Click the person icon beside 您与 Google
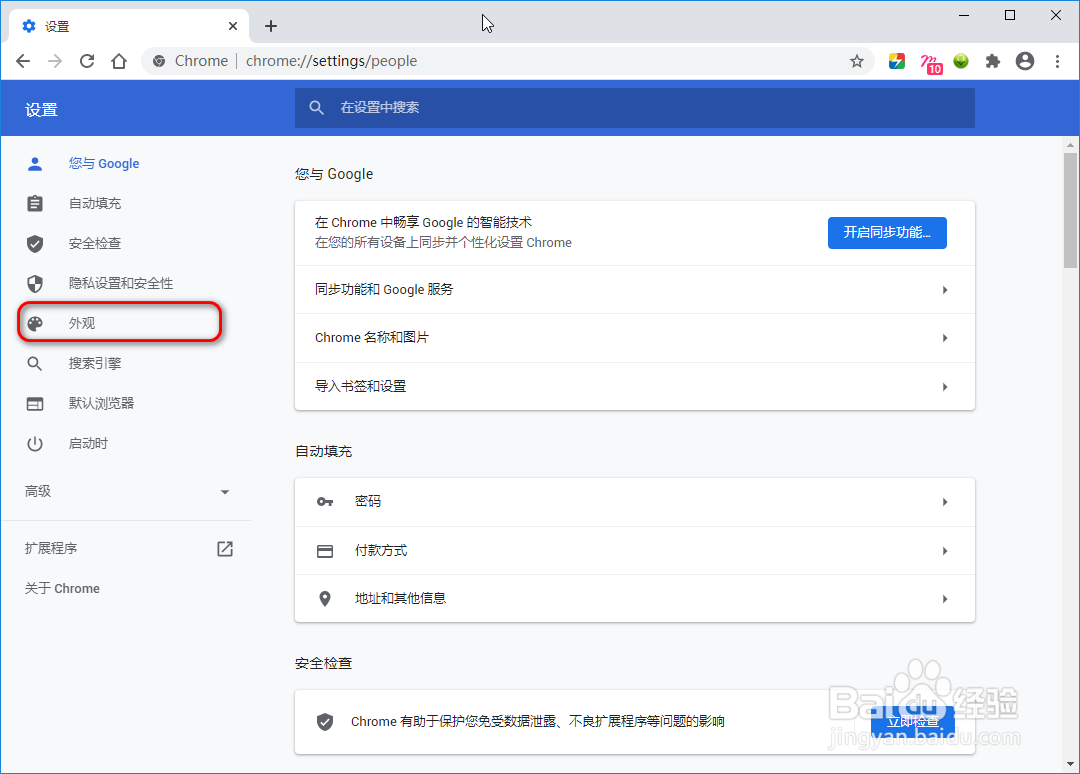This screenshot has height=774, width=1080. pos(35,164)
